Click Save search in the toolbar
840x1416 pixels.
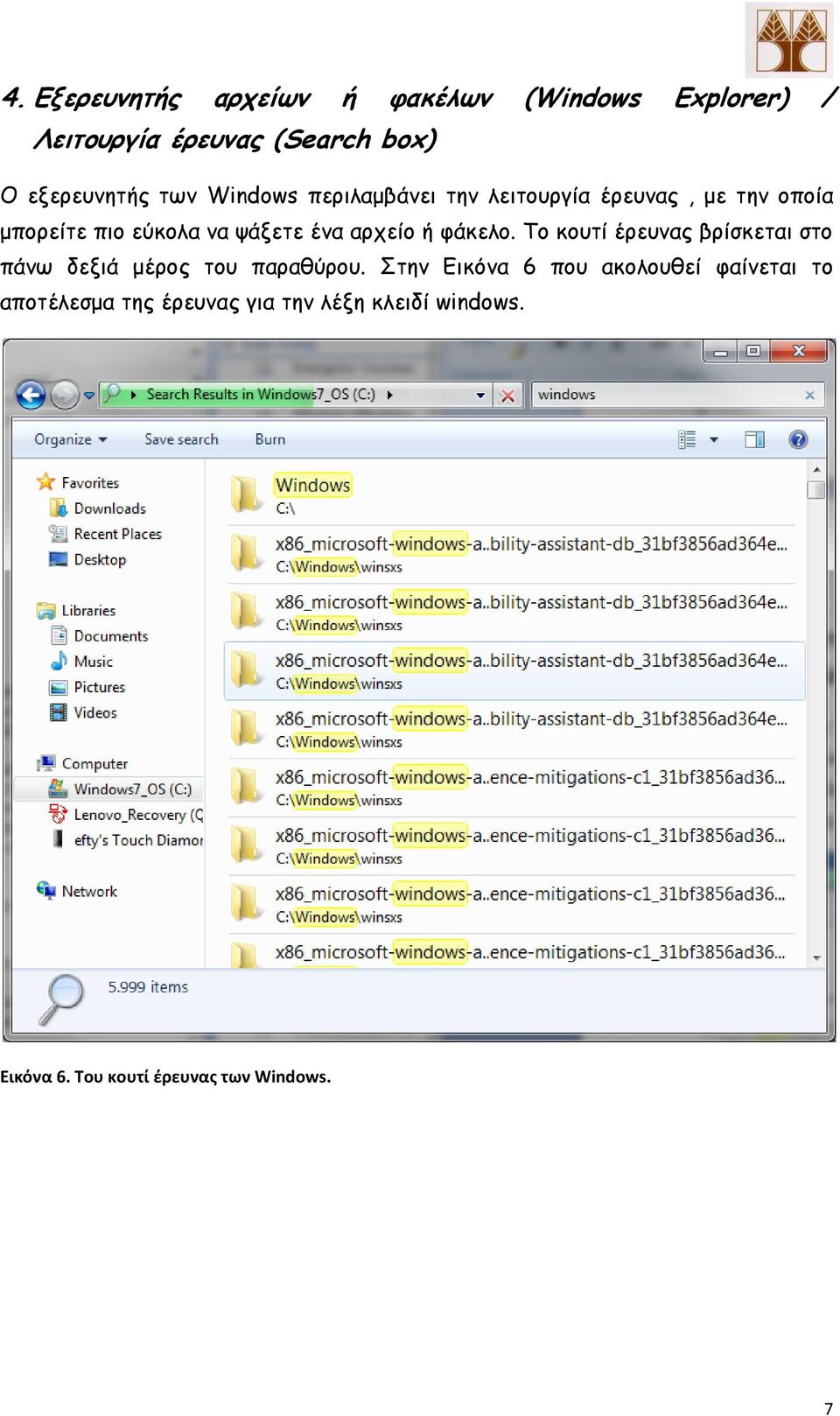pos(181,439)
